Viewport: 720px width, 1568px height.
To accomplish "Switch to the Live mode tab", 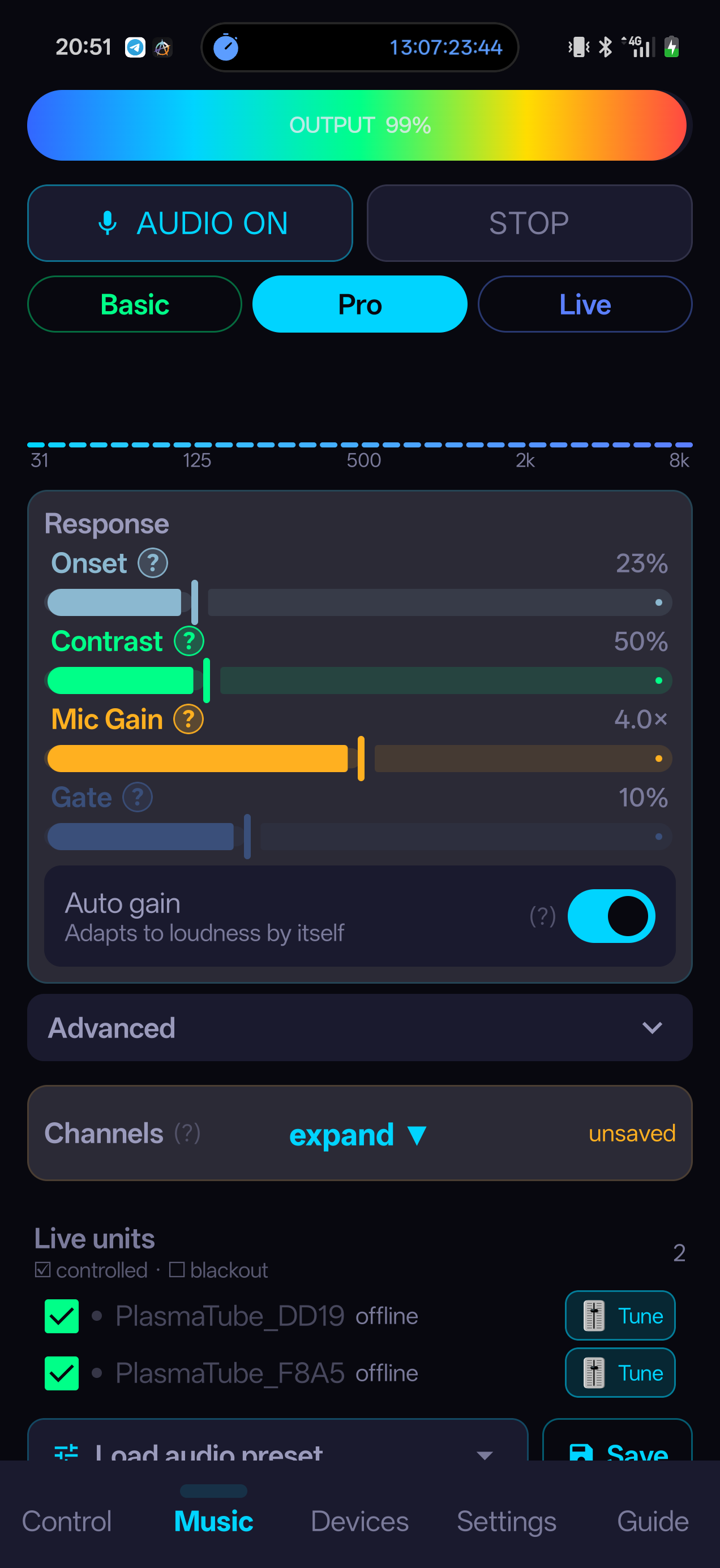I will pyautogui.click(x=585, y=304).
